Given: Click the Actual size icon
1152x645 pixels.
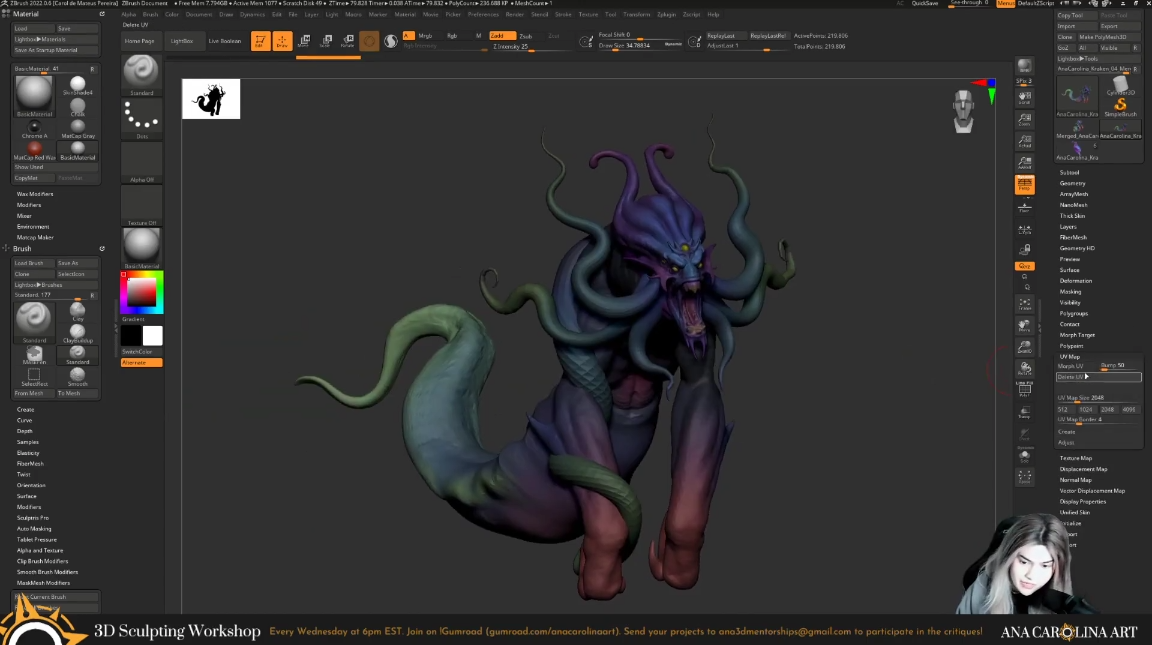Looking at the screenshot, I should click(x=1024, y=140).
